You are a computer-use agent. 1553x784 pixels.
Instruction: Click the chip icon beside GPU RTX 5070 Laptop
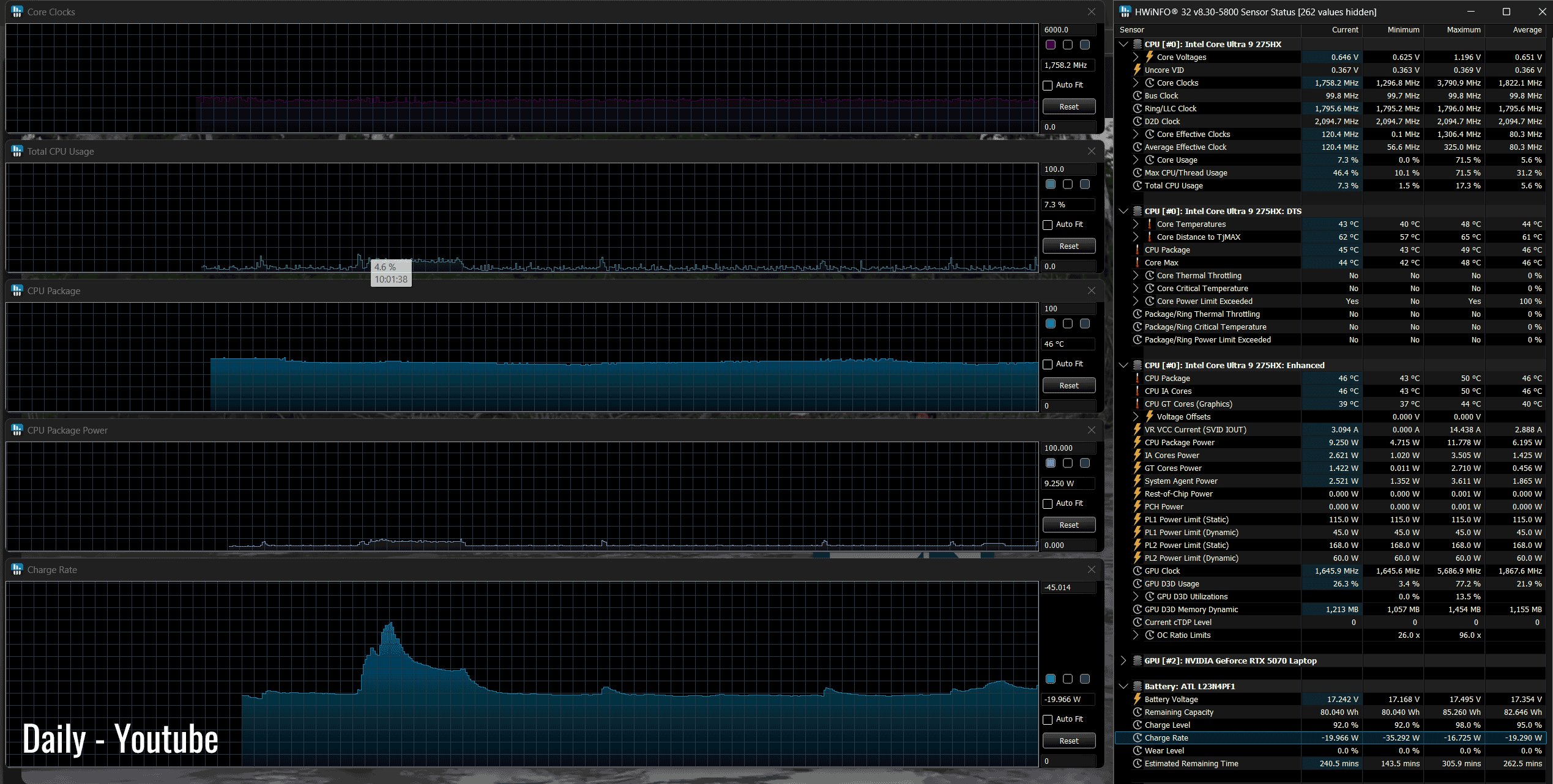1138,660
